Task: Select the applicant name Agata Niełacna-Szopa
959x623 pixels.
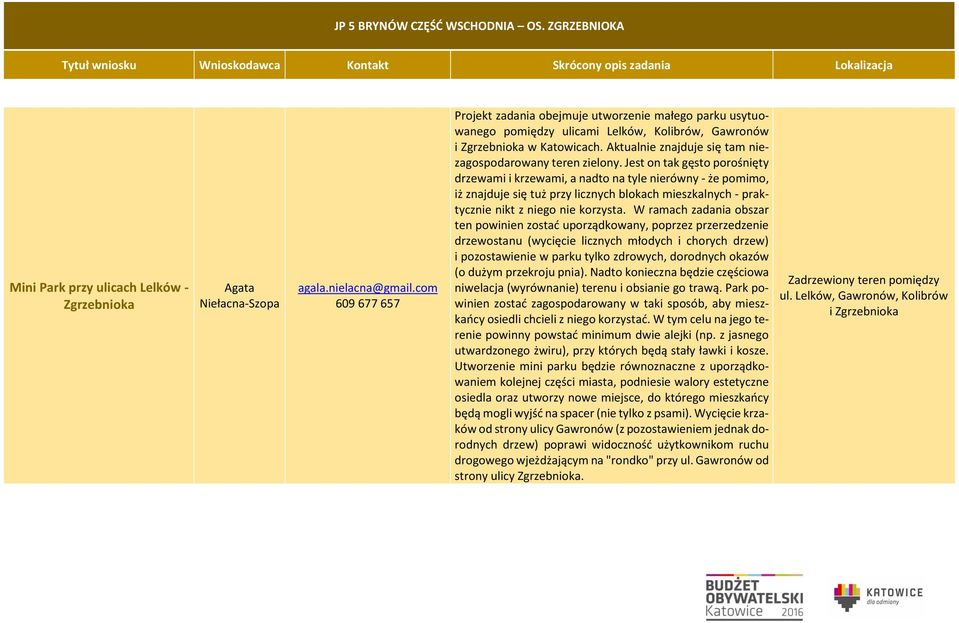Action: point(240,296)
